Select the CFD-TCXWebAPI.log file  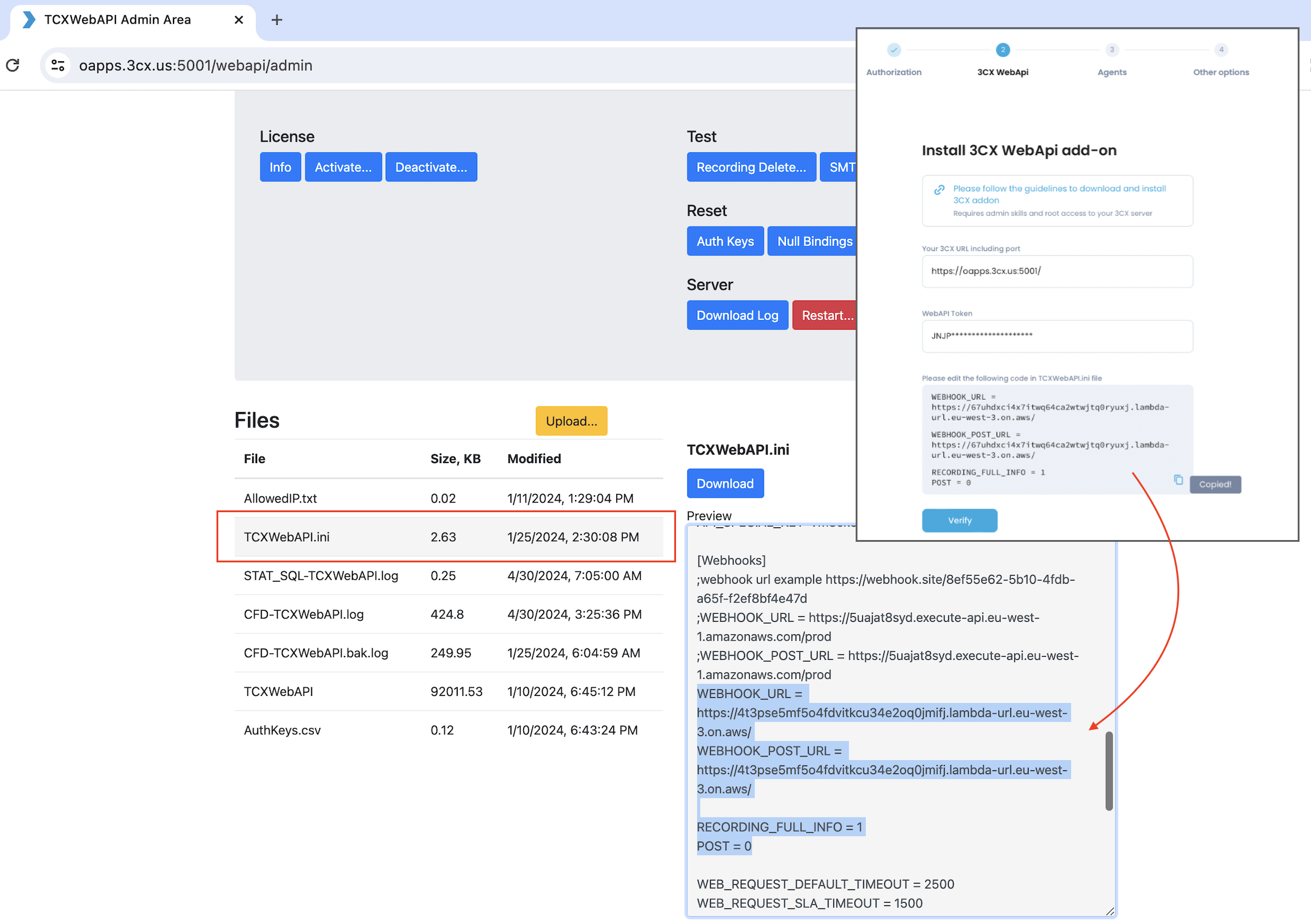pyautogui.click(x=449, y=614)
